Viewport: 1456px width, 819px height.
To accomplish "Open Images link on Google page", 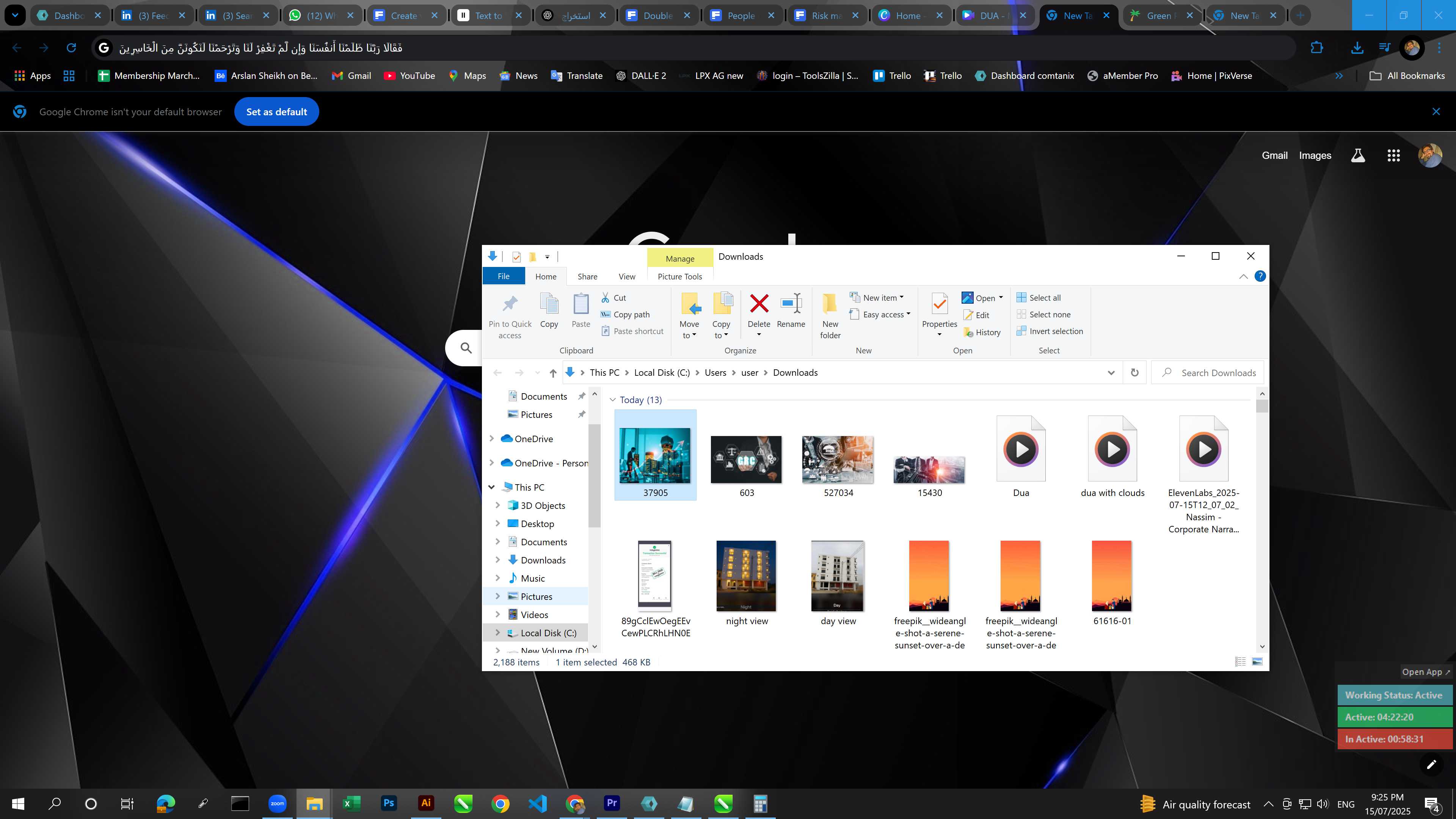I will point(1315,155).
